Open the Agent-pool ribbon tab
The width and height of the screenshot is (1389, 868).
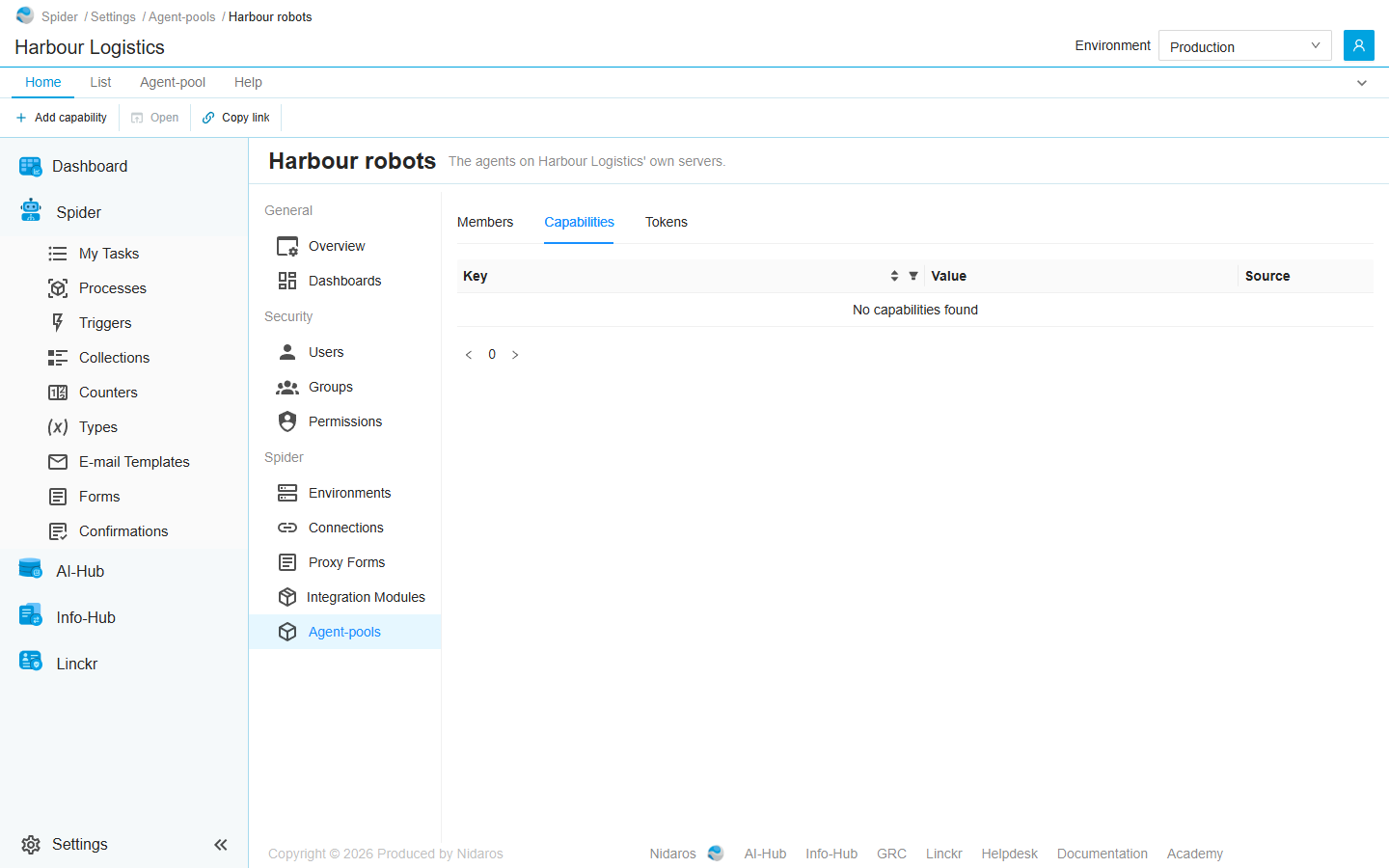pyautogui.click(x=173, y=82)
